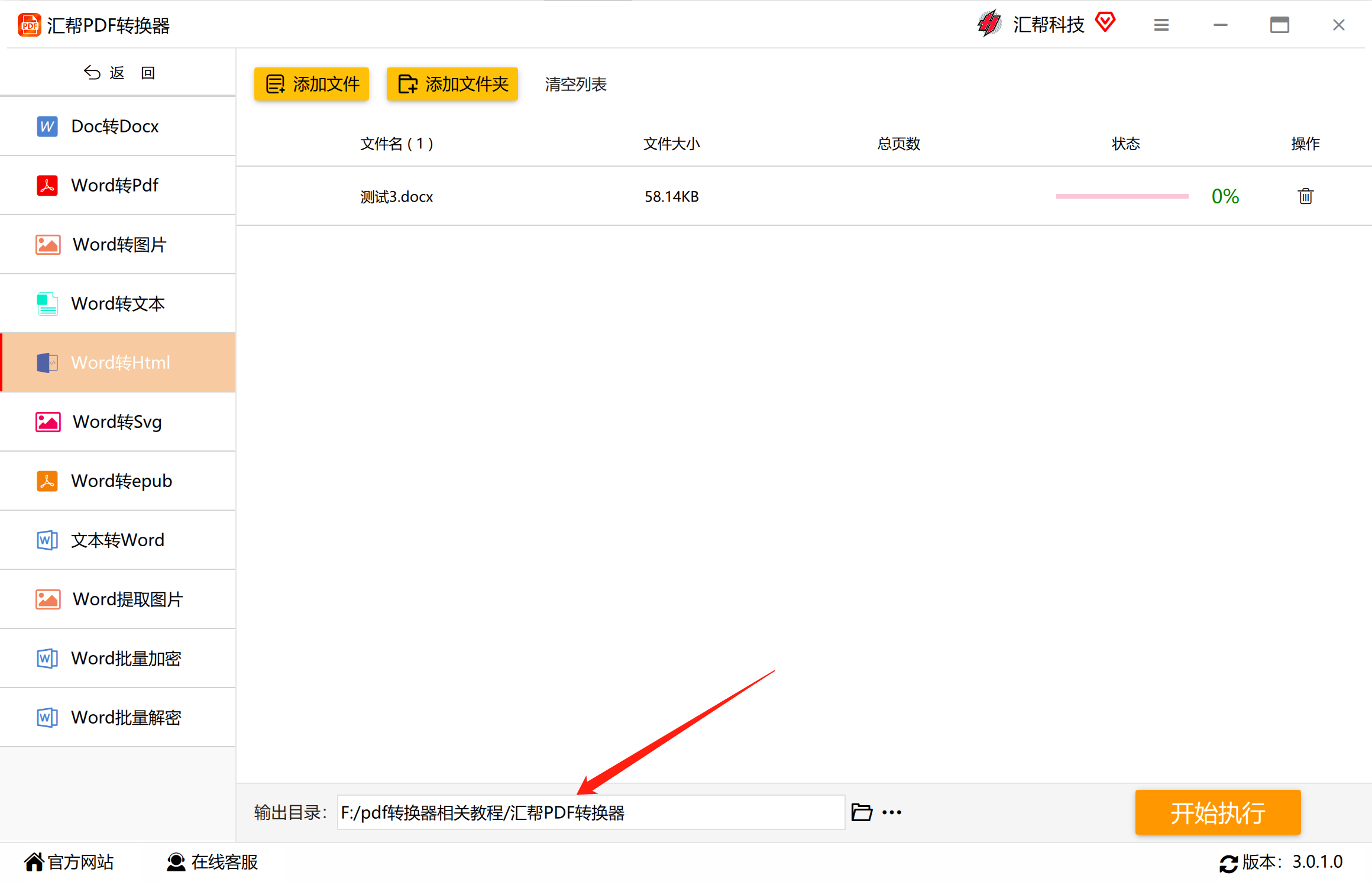Image resolution: width=1372 pixels, height=882 pixels.
Task: Click the orange Word转epub icon
Action: 47,481
